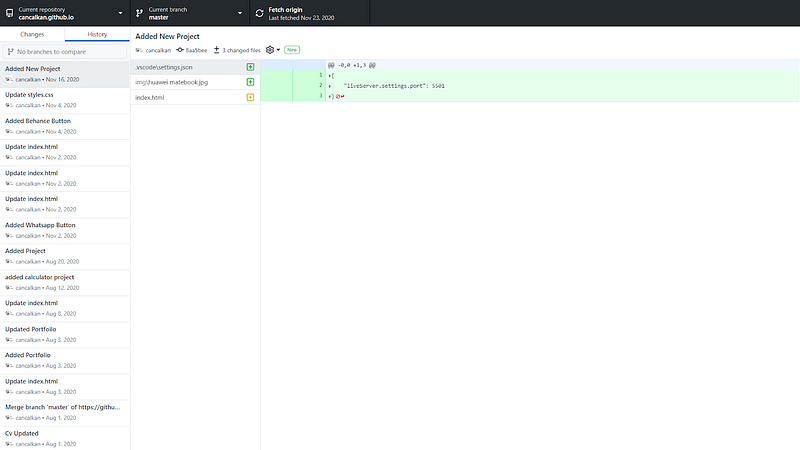Expand the Current branch dropdown arrow
This screenshot has width=800, height=450.
point(240,13)
